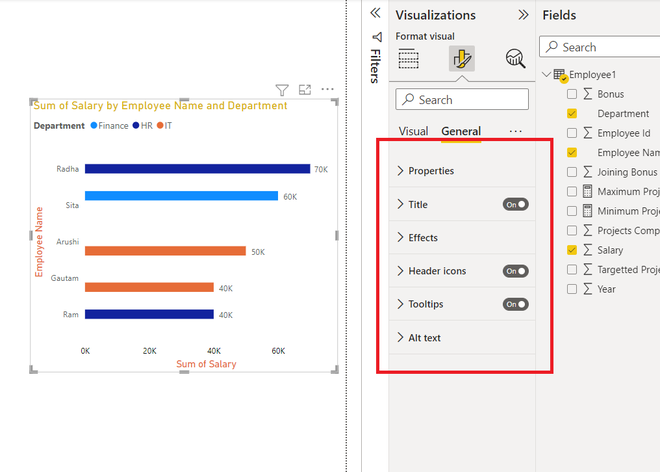Switch to the Visual tab
Screen dimensions: 660x472
[x=413, y=131]
